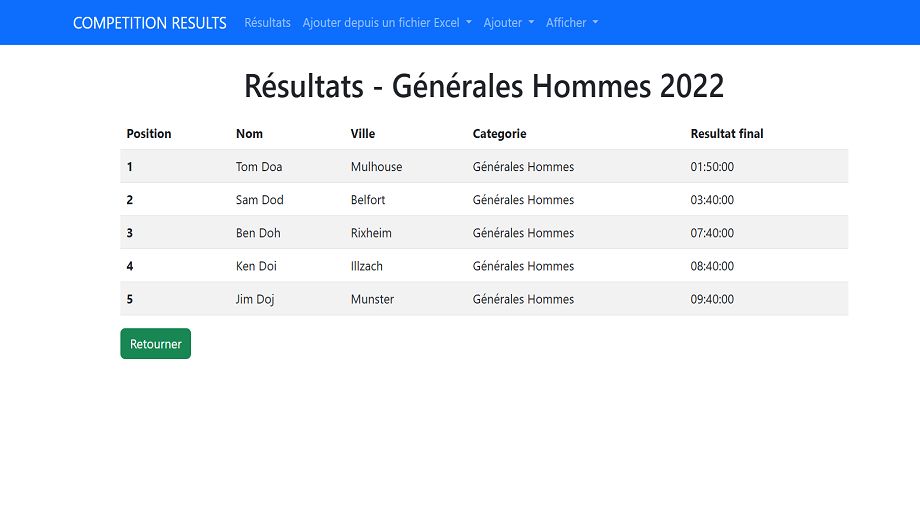Screen dimensions: 920x510
Task: Open the Ajouter dropdown menu
Action: pos(509,23)
